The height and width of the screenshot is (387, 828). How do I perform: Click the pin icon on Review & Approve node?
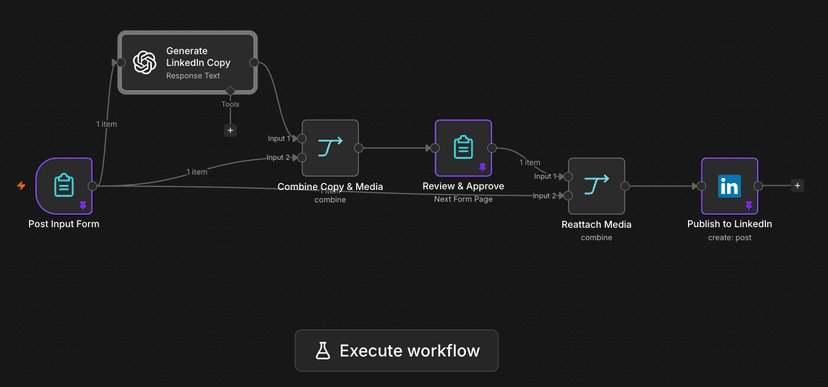coord(482,167)
